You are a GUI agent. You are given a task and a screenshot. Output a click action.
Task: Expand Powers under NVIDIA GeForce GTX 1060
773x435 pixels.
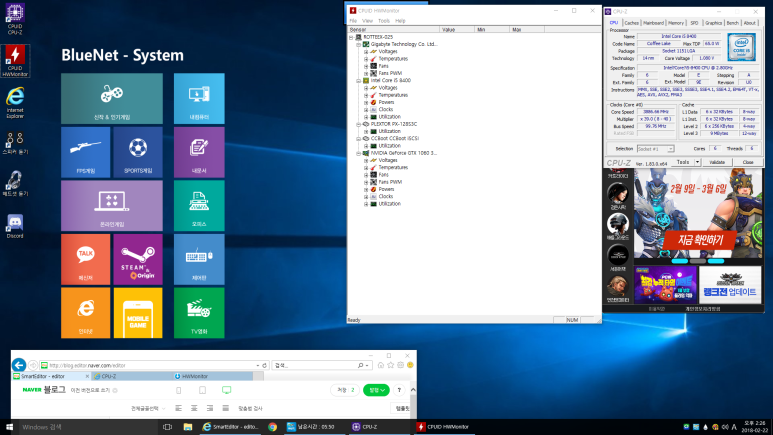(x=366, y=189)
